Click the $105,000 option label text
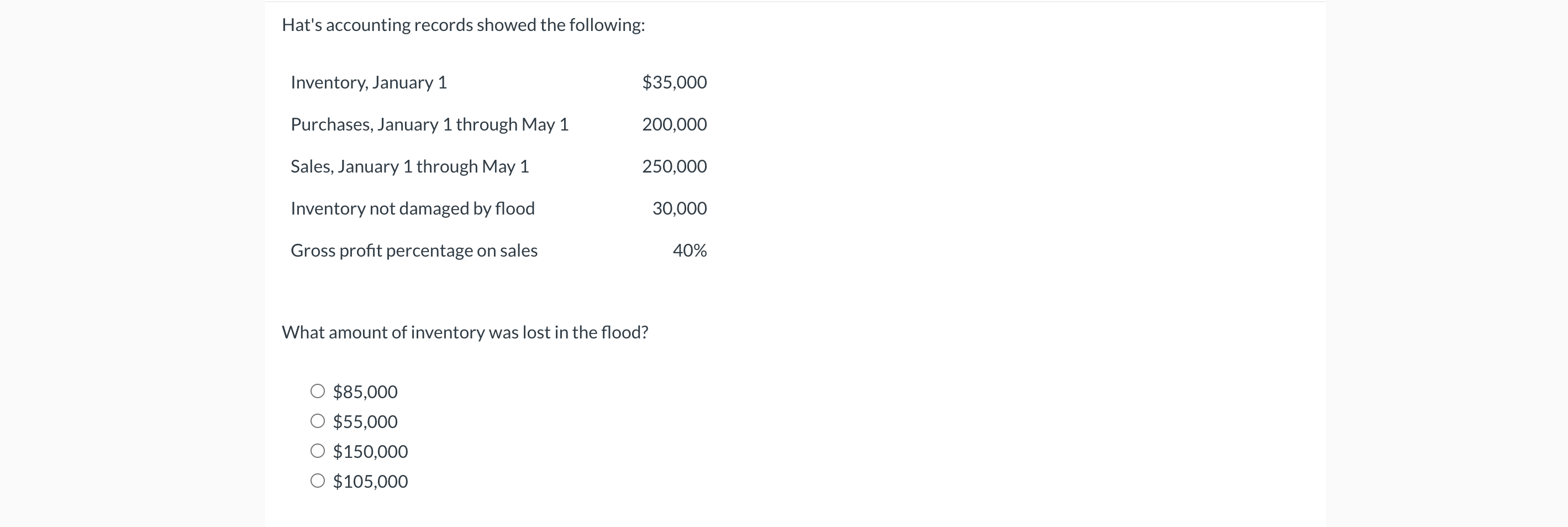Screen dimensions: 1568x527 (370, 481)
